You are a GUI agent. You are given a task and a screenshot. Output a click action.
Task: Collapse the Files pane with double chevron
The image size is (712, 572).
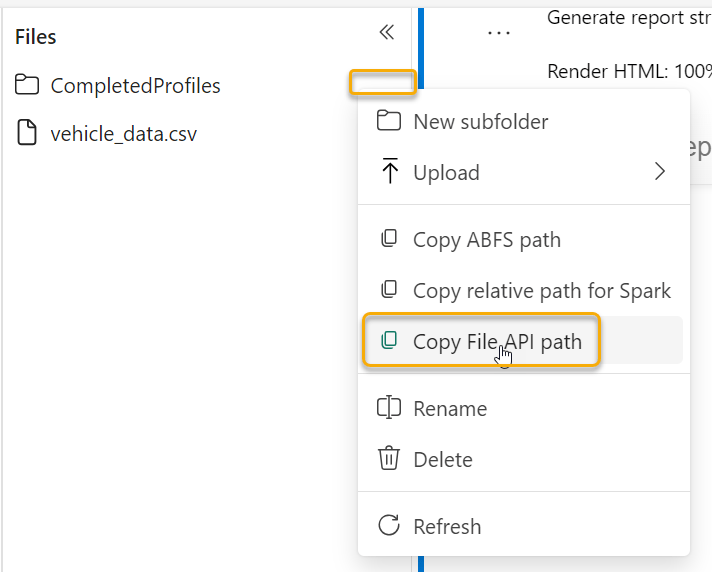pyautogui.click(x=387, y=33)
